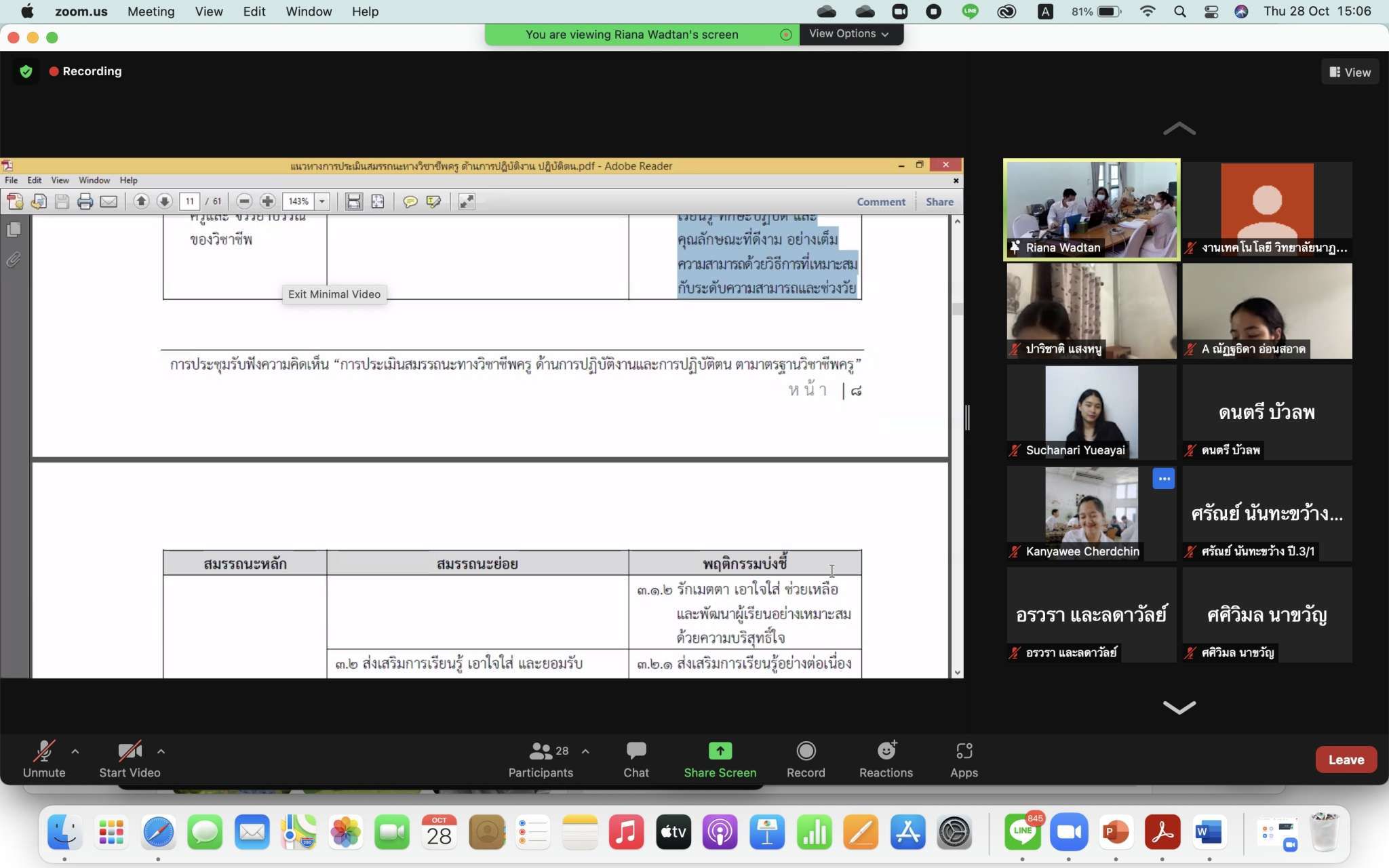
Task: Click the red Leave button
Action: [1346, 759]
